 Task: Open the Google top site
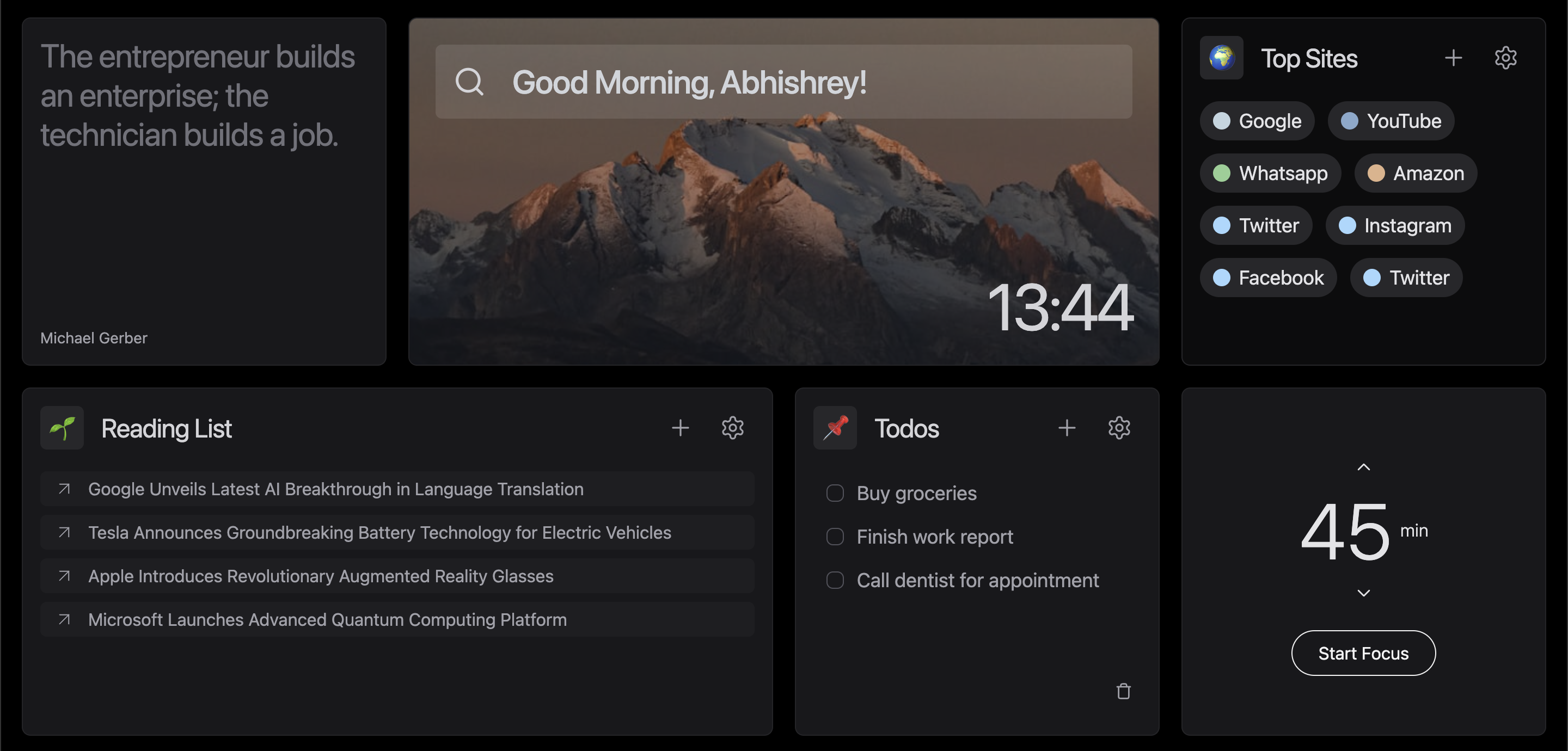(1257, 120)
